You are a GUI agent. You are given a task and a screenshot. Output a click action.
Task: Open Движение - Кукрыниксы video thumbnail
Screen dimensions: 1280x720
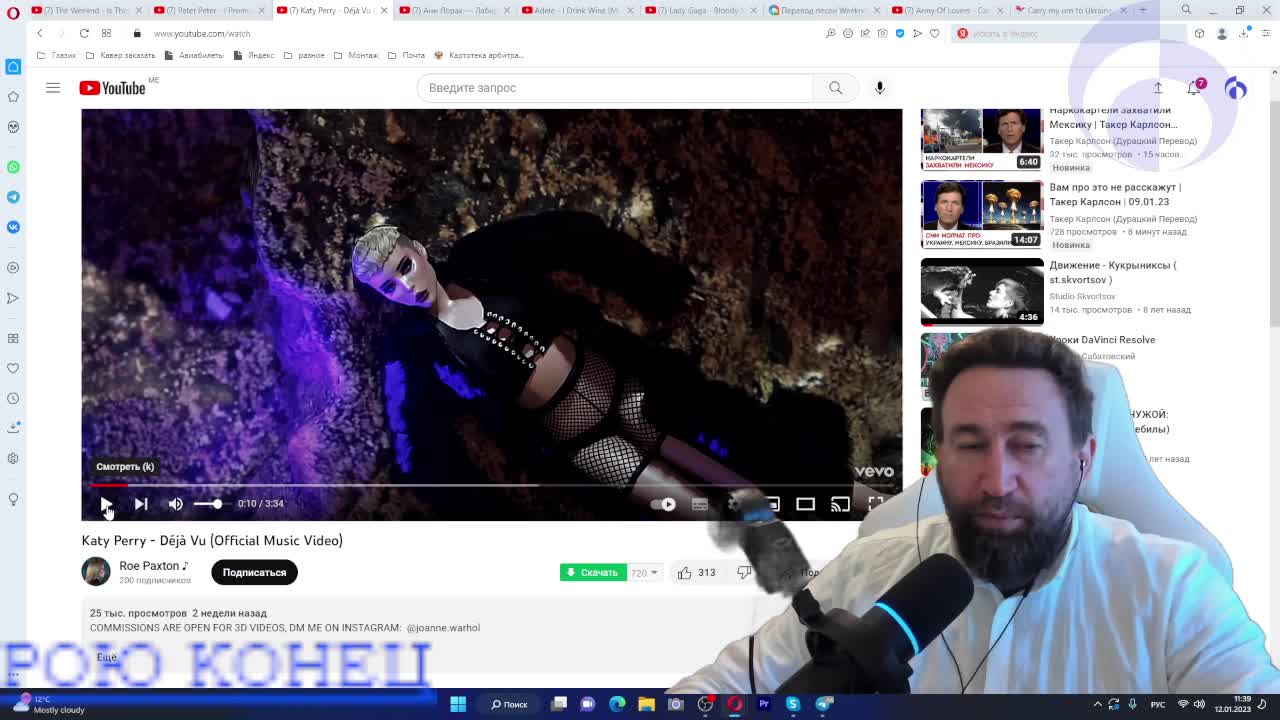click(982, 292)
